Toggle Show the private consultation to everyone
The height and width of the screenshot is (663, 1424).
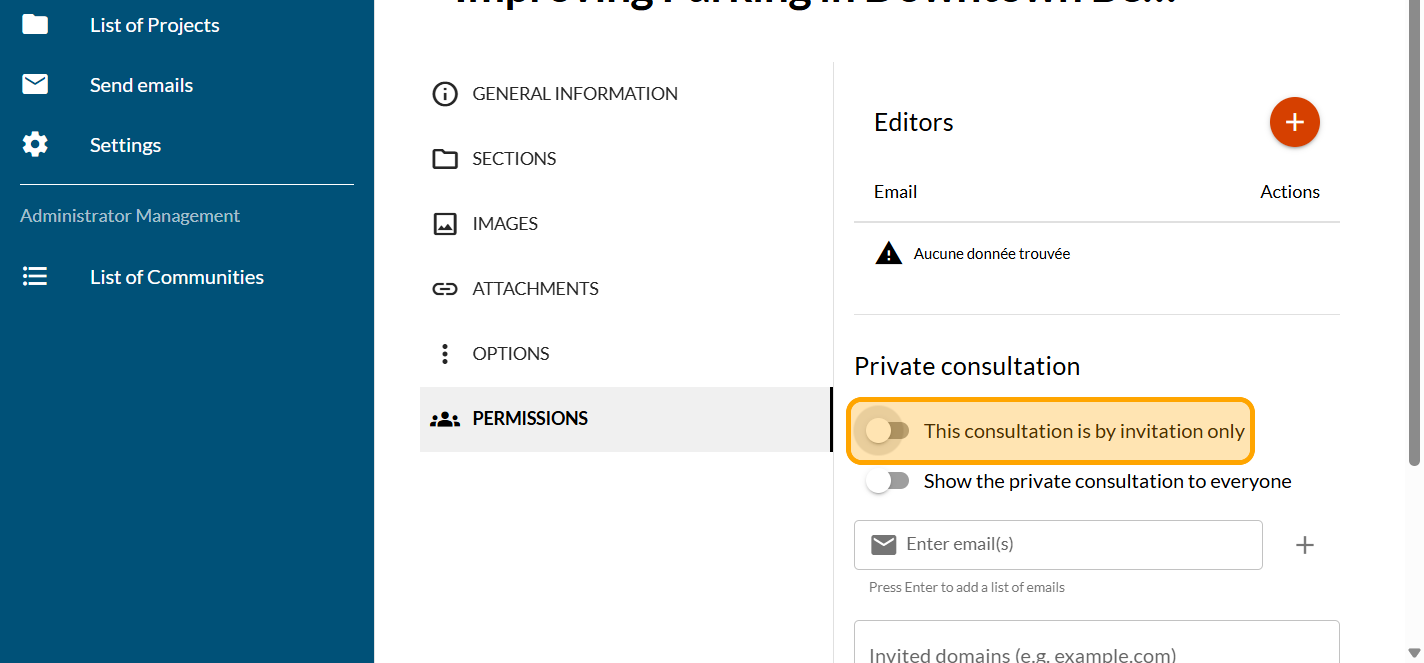click(x=887, y=481)
